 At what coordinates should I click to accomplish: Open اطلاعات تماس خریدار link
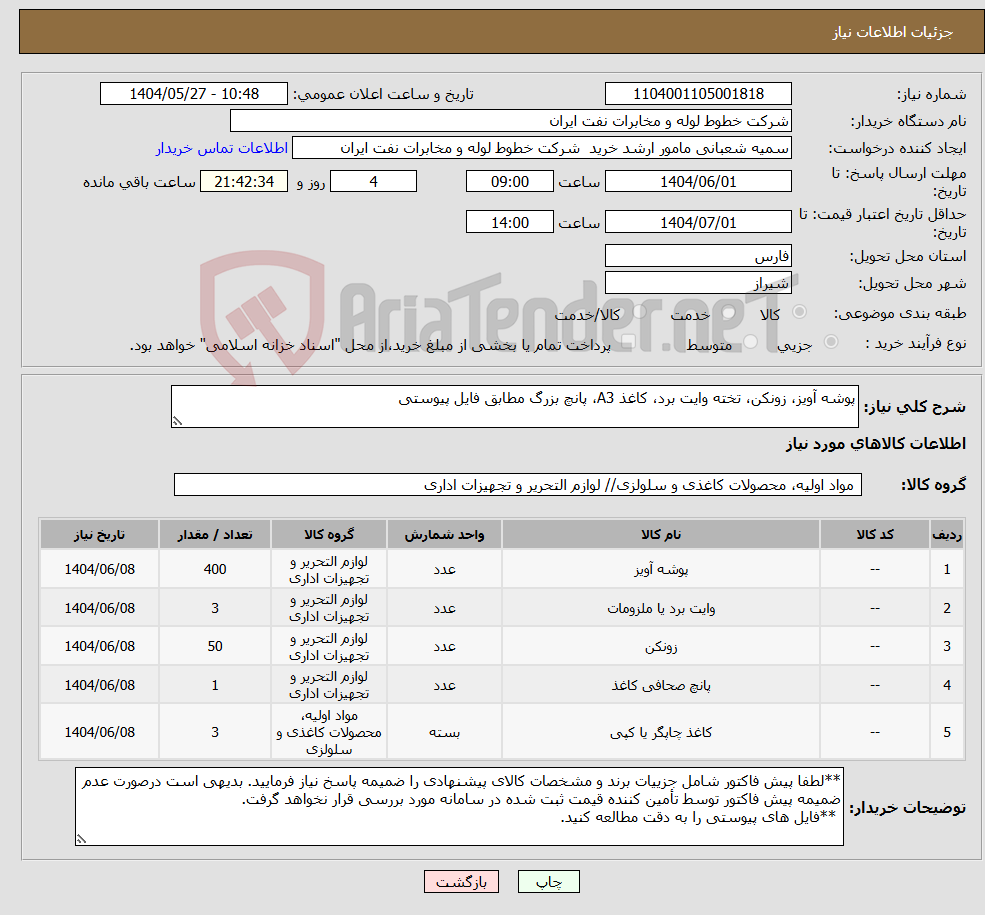pyautogui.click(x=222, y=148)
